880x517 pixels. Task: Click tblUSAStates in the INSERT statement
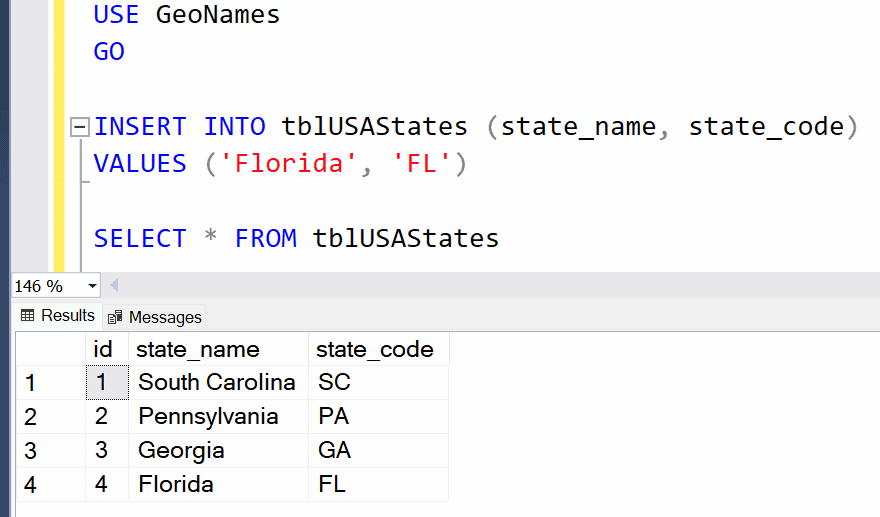tap(374, 127)
